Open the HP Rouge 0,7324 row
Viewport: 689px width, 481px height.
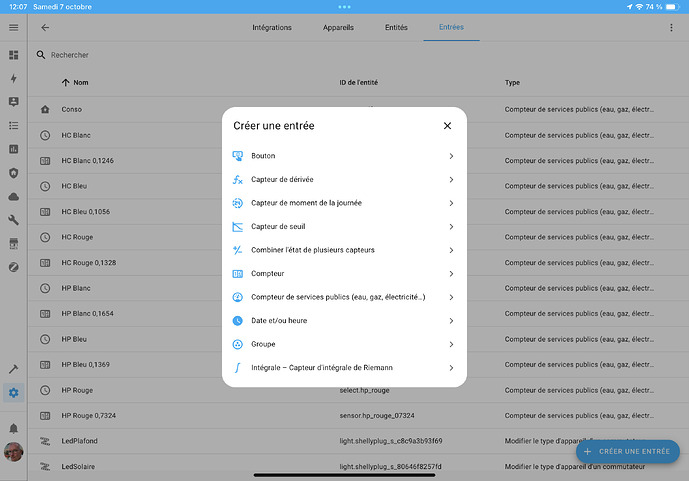pyautogui.click(x=358, y=416)
